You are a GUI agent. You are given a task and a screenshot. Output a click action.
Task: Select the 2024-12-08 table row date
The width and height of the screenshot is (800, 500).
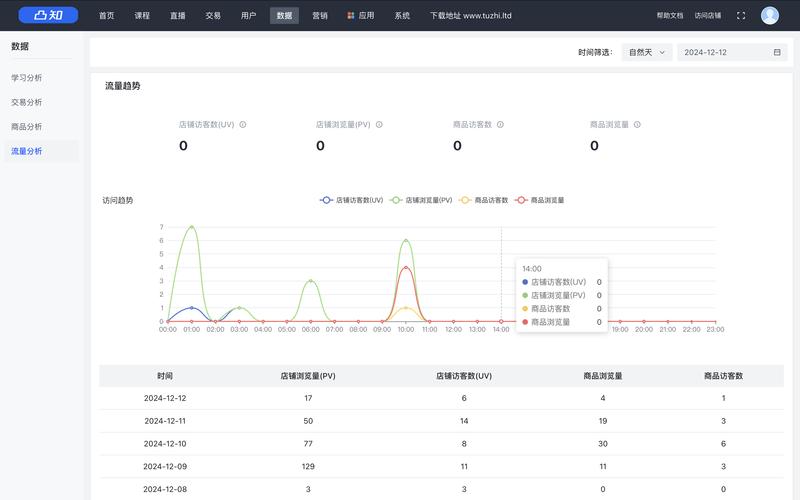165,489
